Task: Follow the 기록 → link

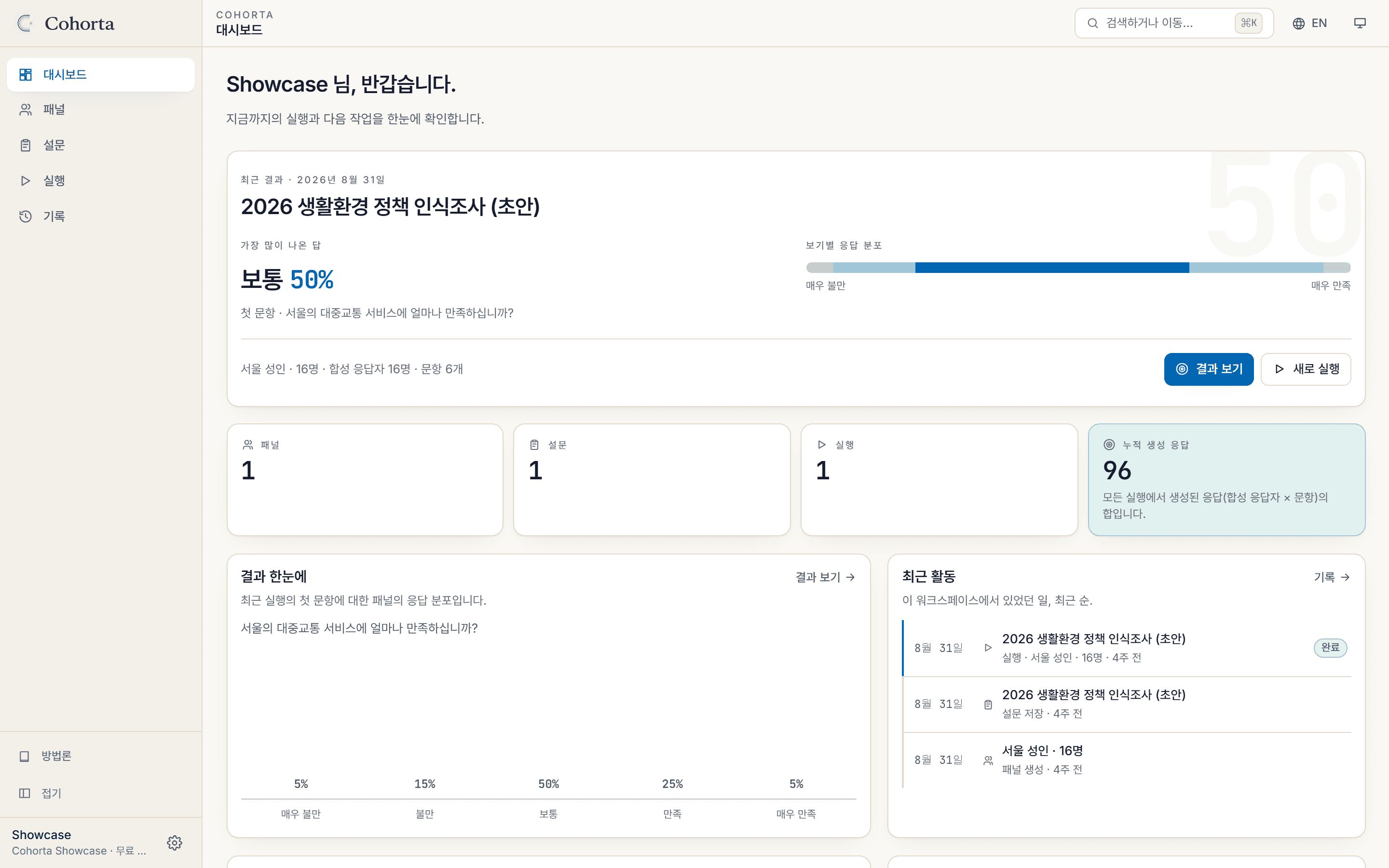Action: (1332, 577)
